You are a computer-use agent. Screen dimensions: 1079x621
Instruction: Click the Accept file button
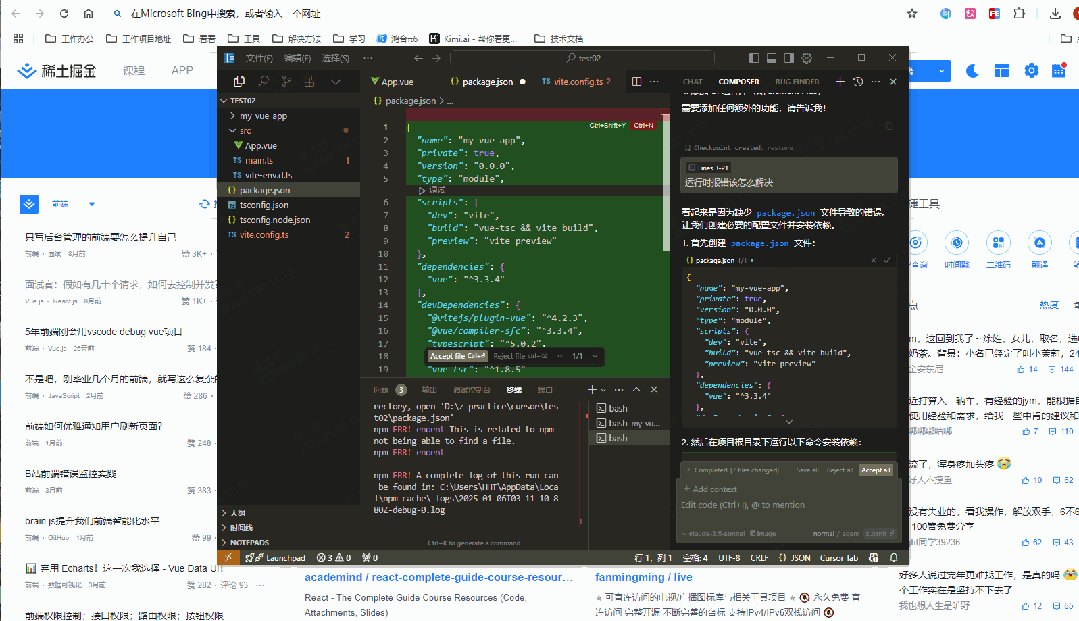457,356
